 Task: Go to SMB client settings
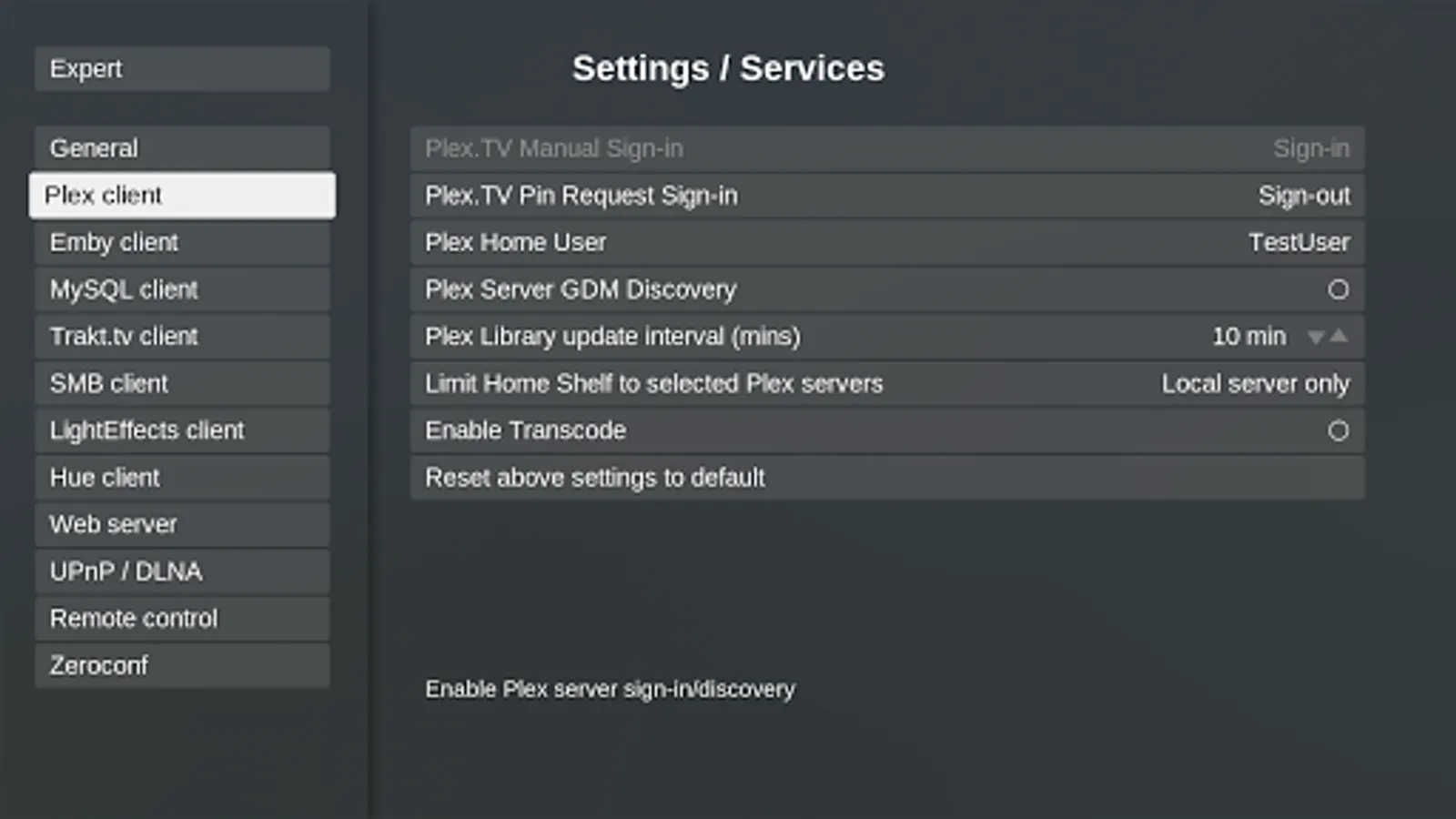tap(182, 384)
